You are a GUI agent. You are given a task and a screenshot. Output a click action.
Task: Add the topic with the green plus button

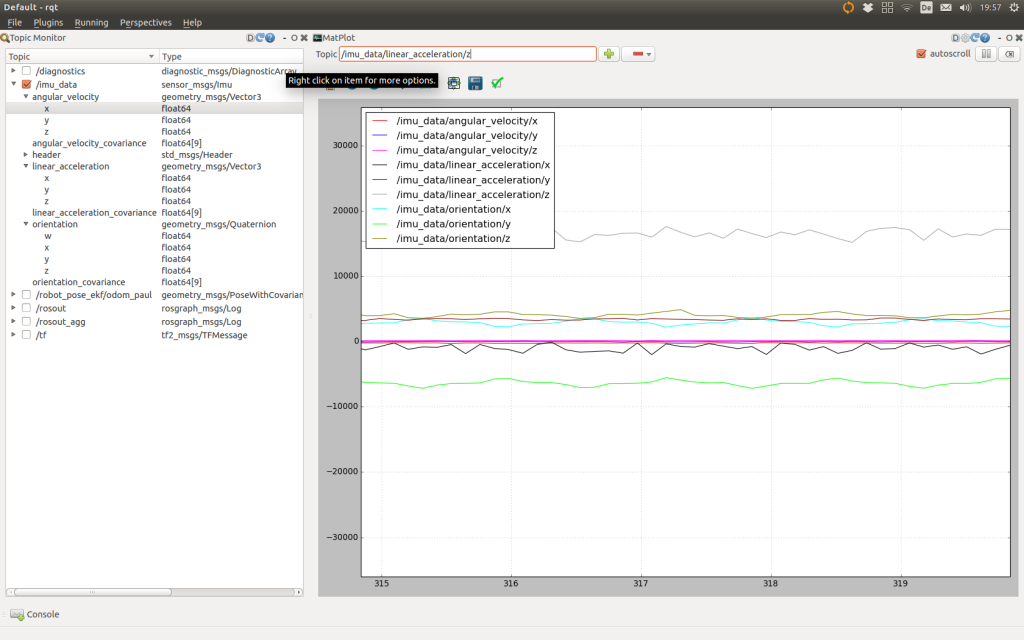tap(609, 54)
